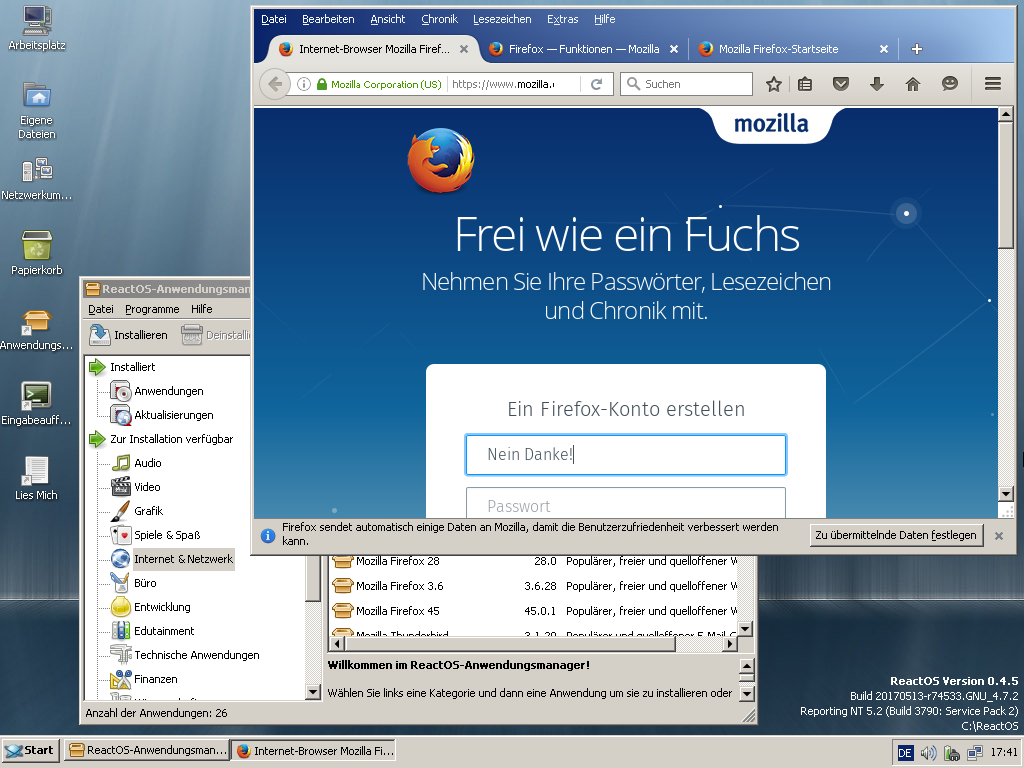Click the Firefox page scrollbar down arrow
The height and width of the screenshot is (768, 1024).
point(1006,494)
